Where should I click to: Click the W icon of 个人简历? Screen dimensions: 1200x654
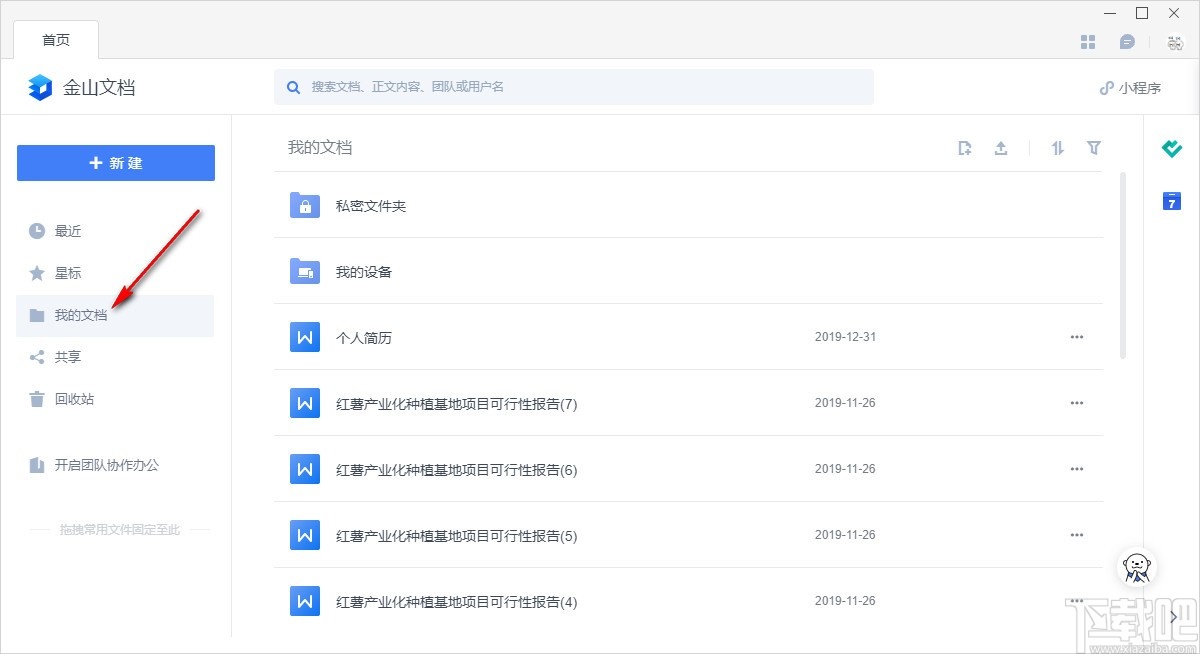tap(304, 337)
